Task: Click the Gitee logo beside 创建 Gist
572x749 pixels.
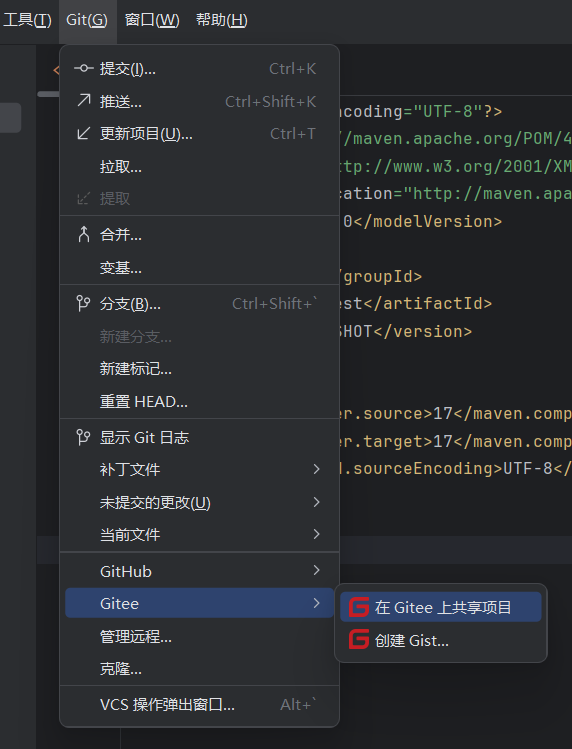Action: (359, 640)
